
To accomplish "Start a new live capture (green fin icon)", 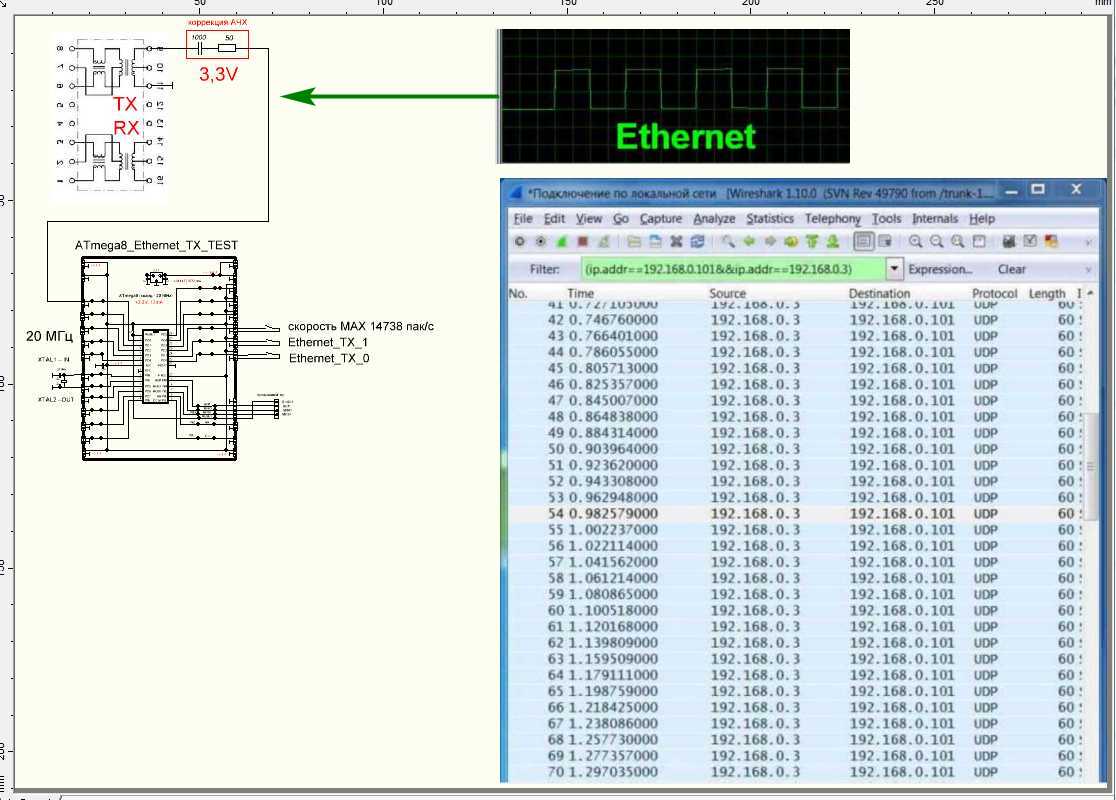I will tap(561, 242).
